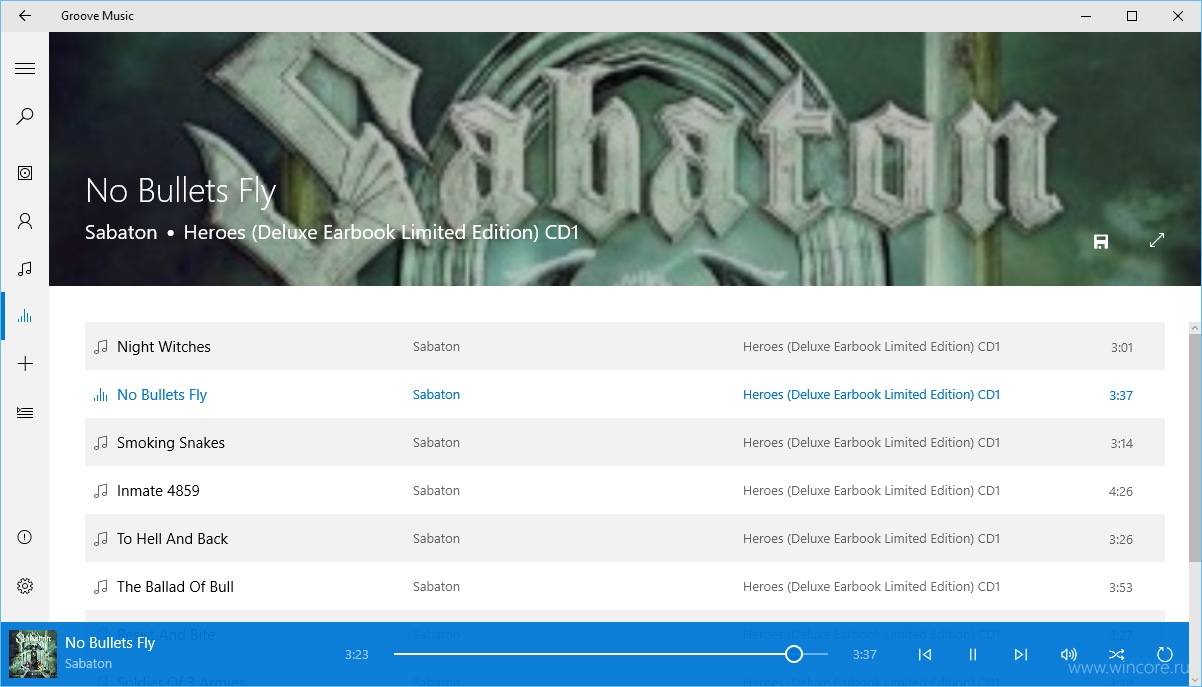This screenshot has width=1202, height=687.
Task: Open the Heroes album link in header
Action: 381,233
